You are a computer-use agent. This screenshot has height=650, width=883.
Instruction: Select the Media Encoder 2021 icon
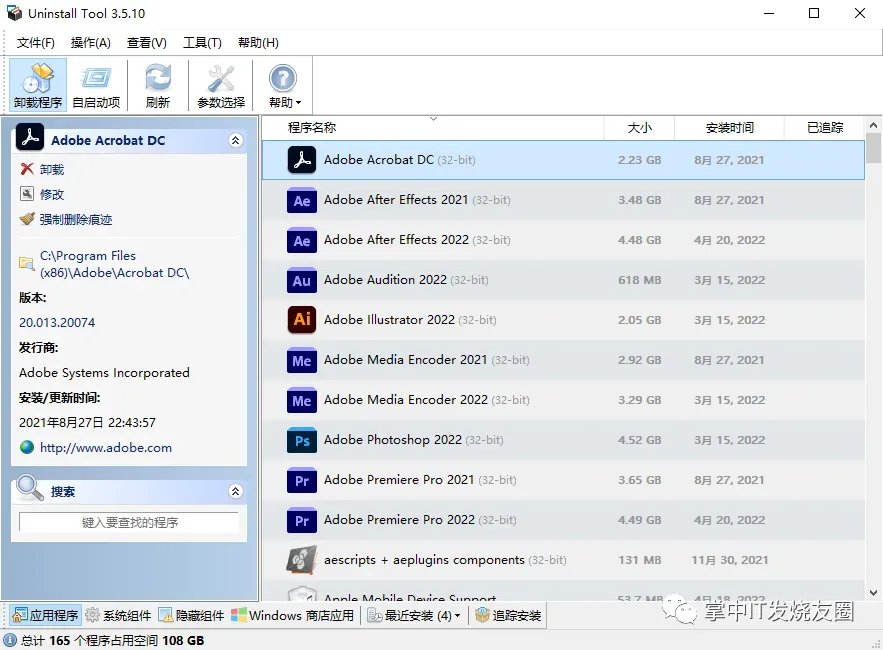point(302,360)
